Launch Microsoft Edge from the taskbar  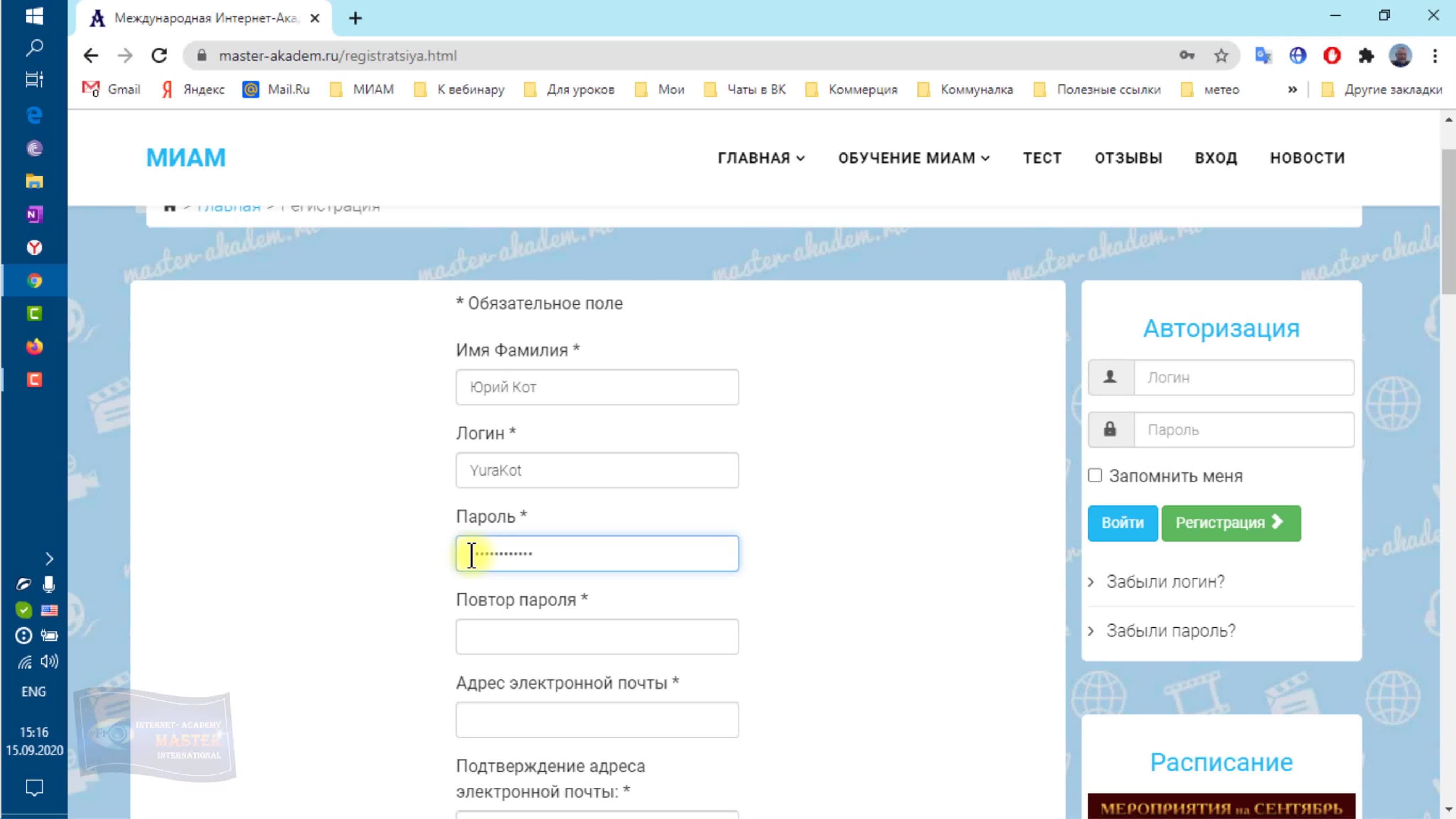[x=34, y=115]
